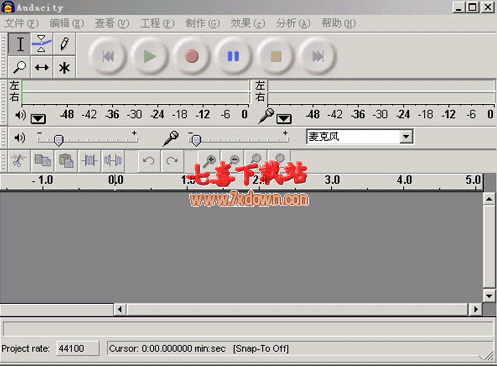
Task: Select the Multi-tool asterisk icon
Action: pyautogui.click(x=64, y=67)
